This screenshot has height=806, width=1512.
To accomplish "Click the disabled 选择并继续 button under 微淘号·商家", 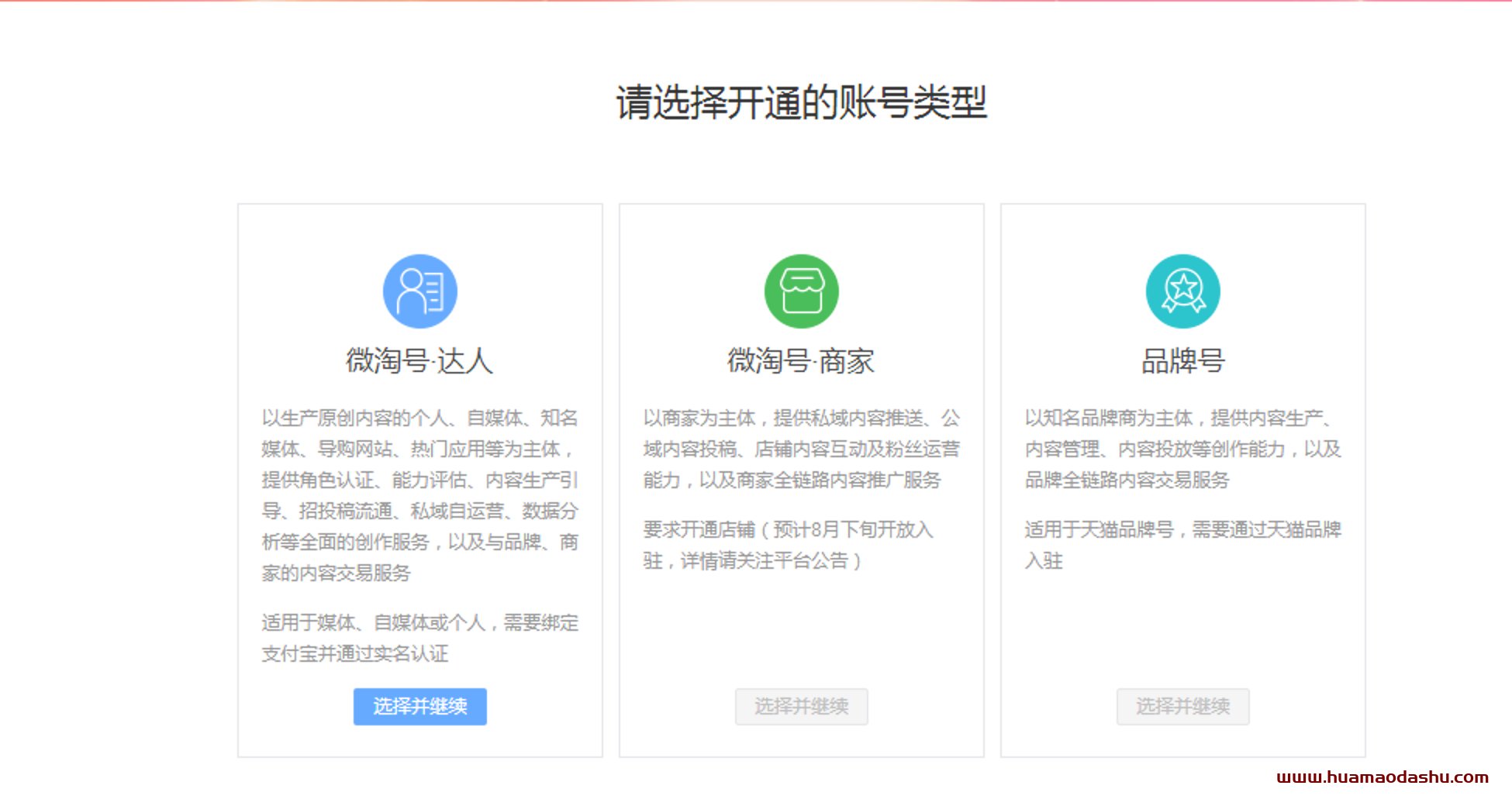I will click(x=802, y=707).
